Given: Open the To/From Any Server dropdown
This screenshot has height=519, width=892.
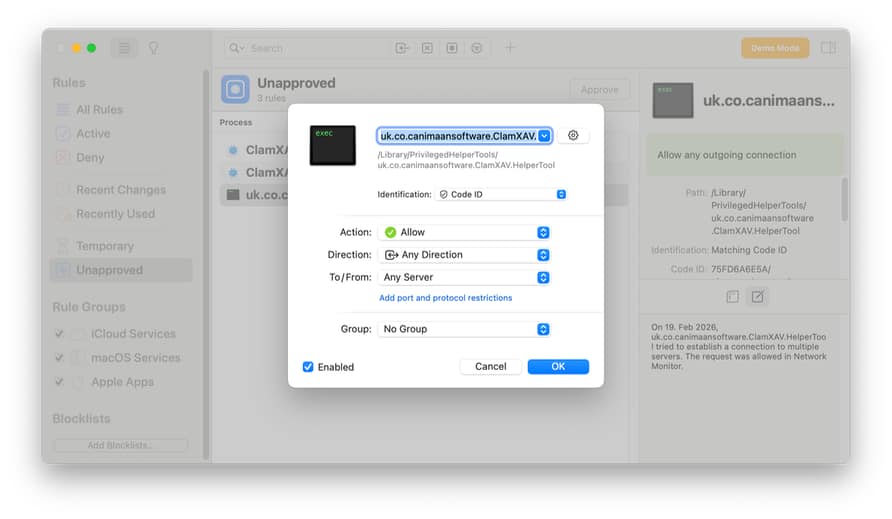Looking at the screenshot, I should (464, 277).
